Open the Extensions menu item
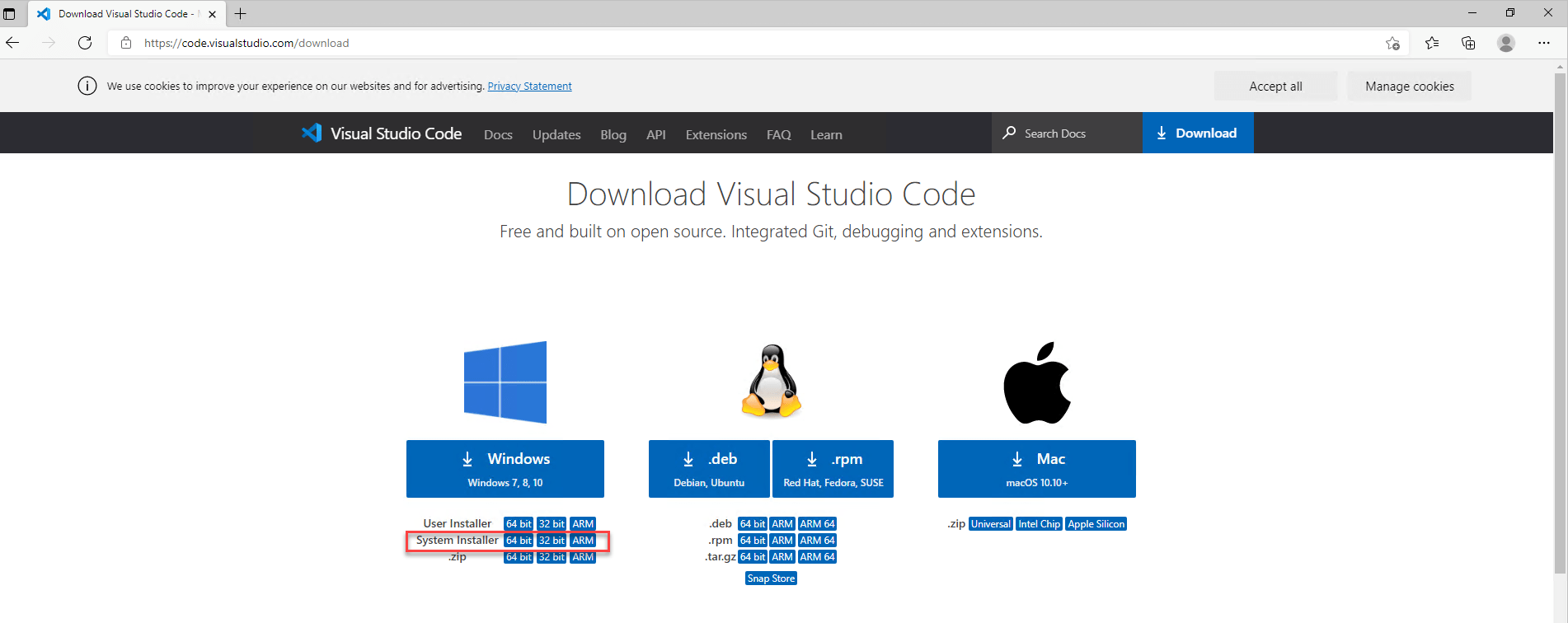This screenshot has width=1568, height=623. pyautogui.click(x=716, y=134)
